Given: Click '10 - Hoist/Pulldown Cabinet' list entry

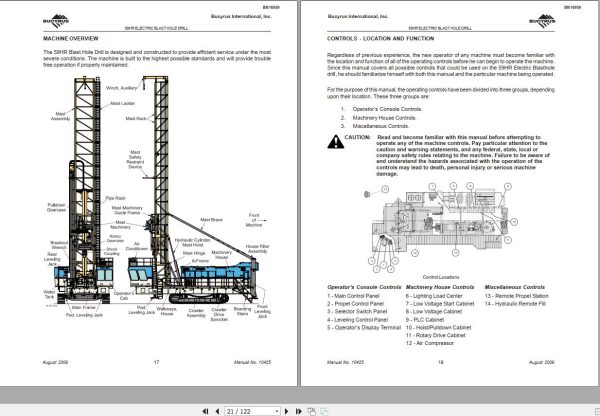Looking at the screenshot, I should (x=439, y=328).
